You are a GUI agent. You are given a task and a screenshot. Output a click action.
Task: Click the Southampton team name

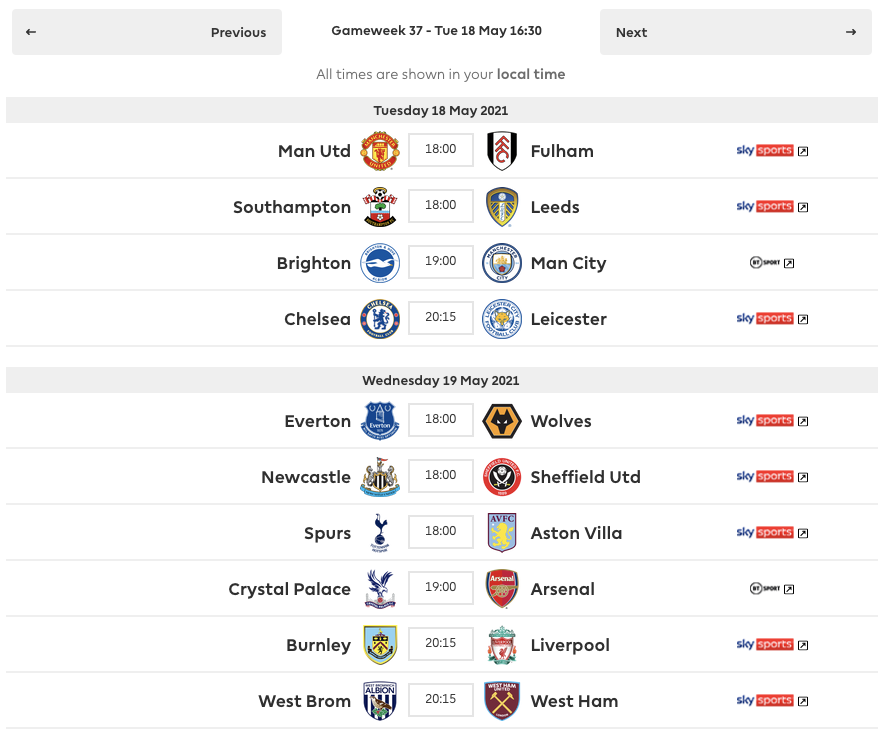coord(292,207)
